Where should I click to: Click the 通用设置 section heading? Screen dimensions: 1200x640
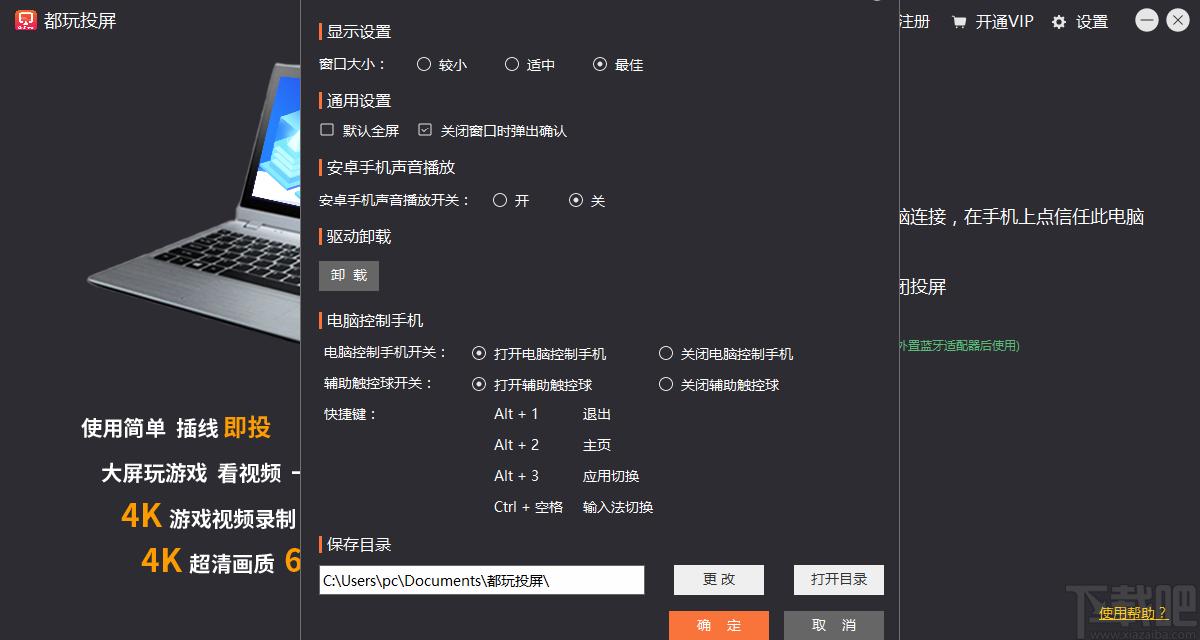[x=359, y=101]
